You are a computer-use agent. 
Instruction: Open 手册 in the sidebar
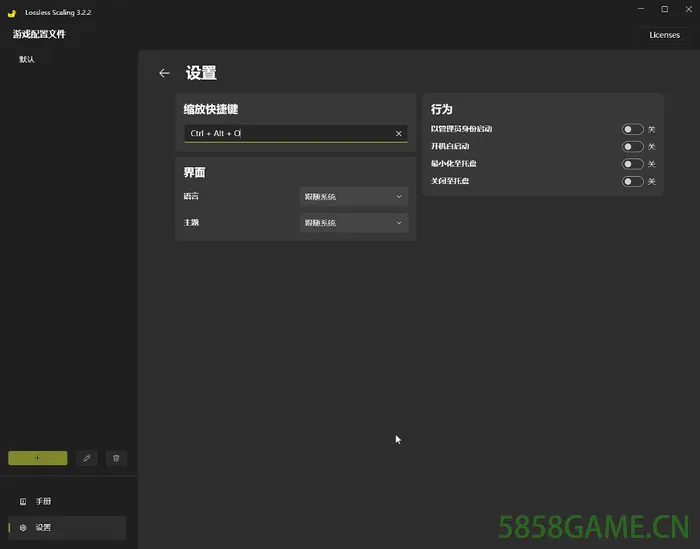pyautogui.click(x=67, y=501)
